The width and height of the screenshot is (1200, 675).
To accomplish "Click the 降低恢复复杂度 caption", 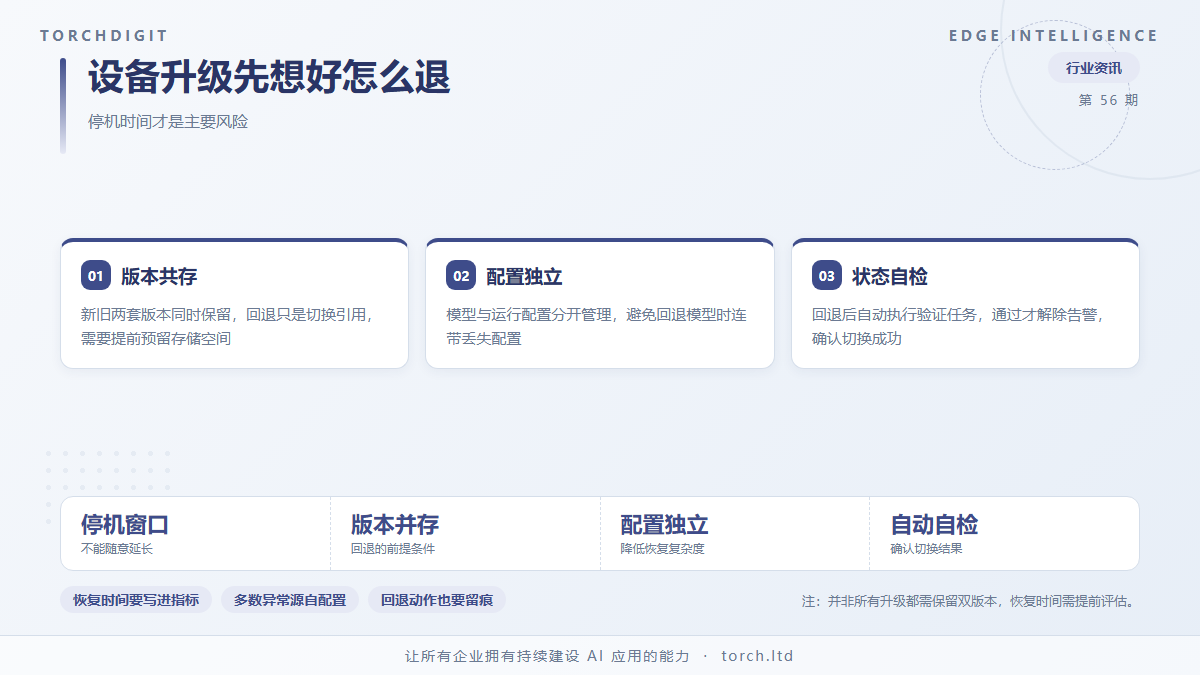I will (663, 549).
